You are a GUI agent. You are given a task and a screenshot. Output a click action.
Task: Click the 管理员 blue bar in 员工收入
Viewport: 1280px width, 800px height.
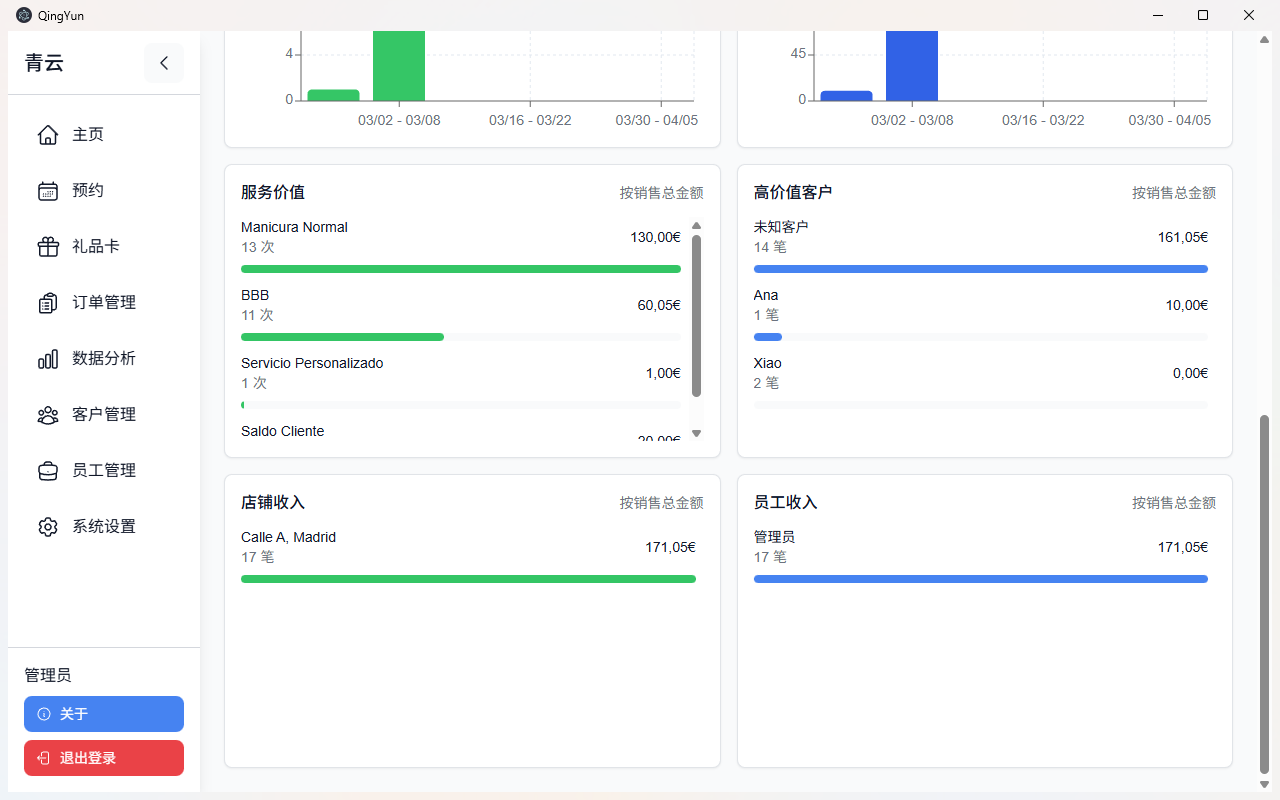(x=981, y=579)
